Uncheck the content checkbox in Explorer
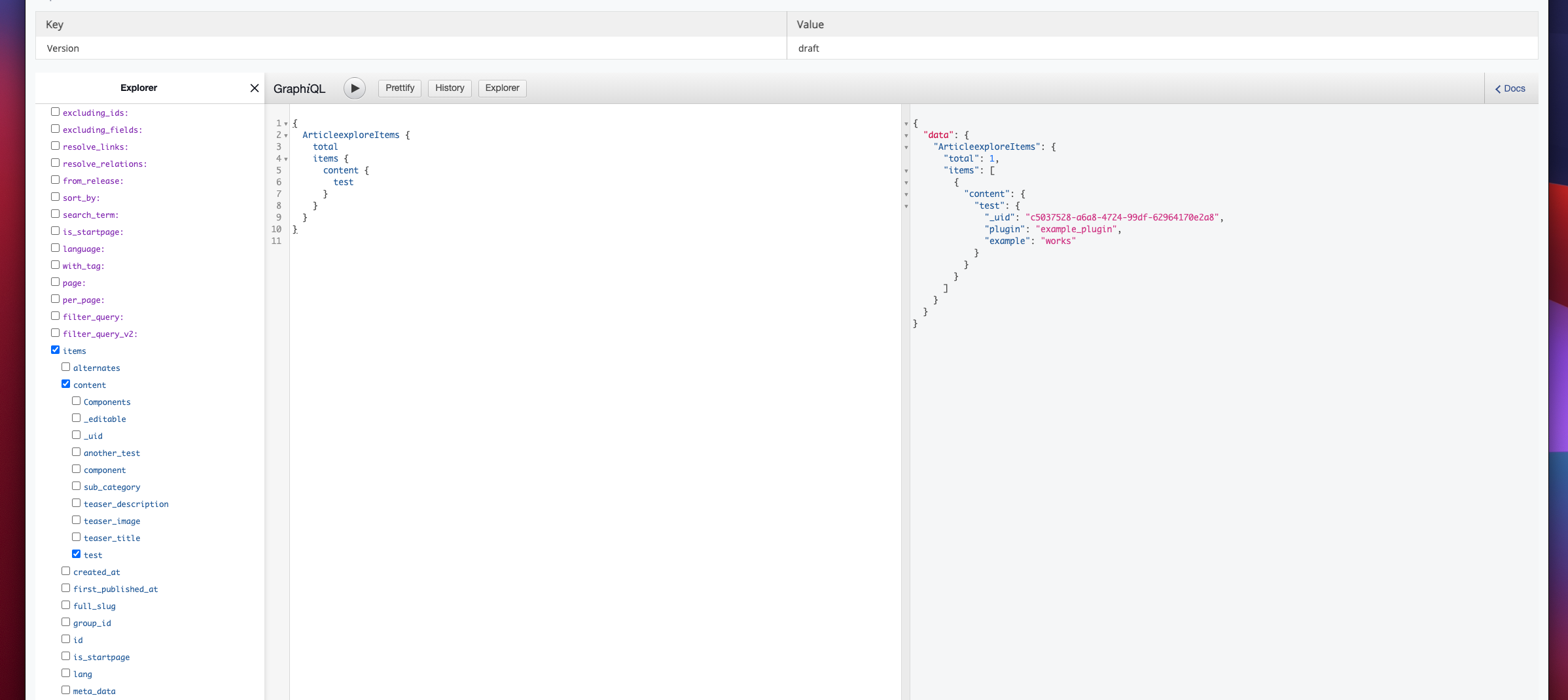1568x700 pixels. [x=66, y=383]
